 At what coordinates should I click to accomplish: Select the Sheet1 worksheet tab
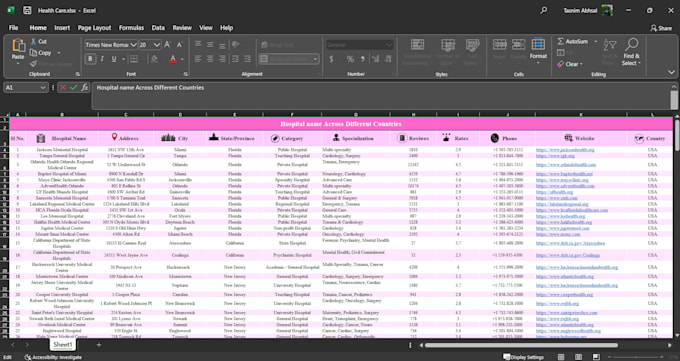click(63, 345)
